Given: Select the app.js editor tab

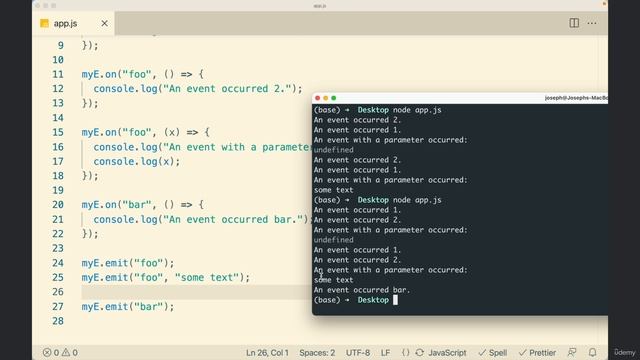Looking at the screenshot, I should [74, 23].
